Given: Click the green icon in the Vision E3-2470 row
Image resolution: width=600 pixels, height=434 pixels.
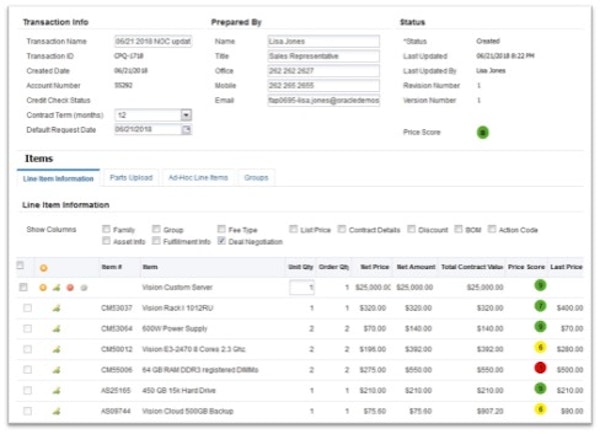Looking at the screenshot, I should (x=57, y=349).
